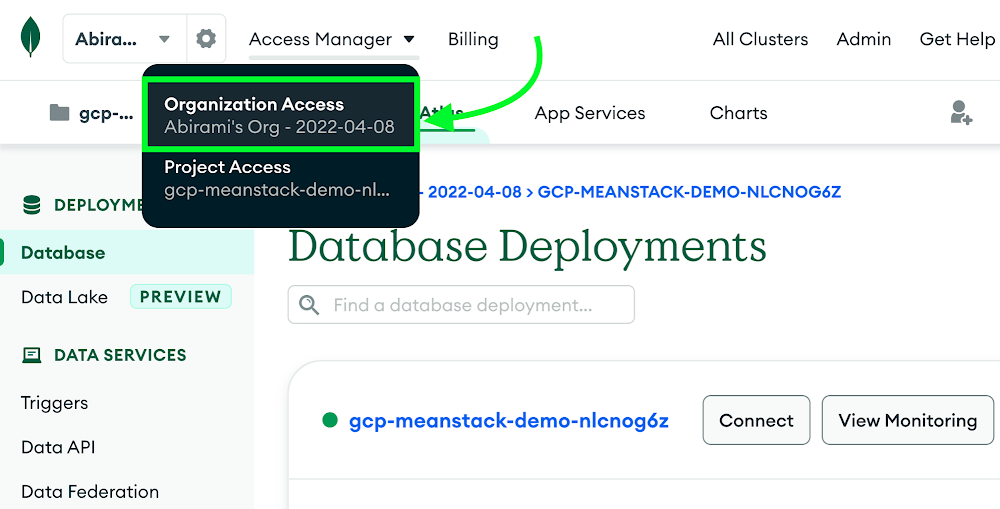
Task: Click the gcp-... project name
Action: pyautogui.click(x=107, y=114)
